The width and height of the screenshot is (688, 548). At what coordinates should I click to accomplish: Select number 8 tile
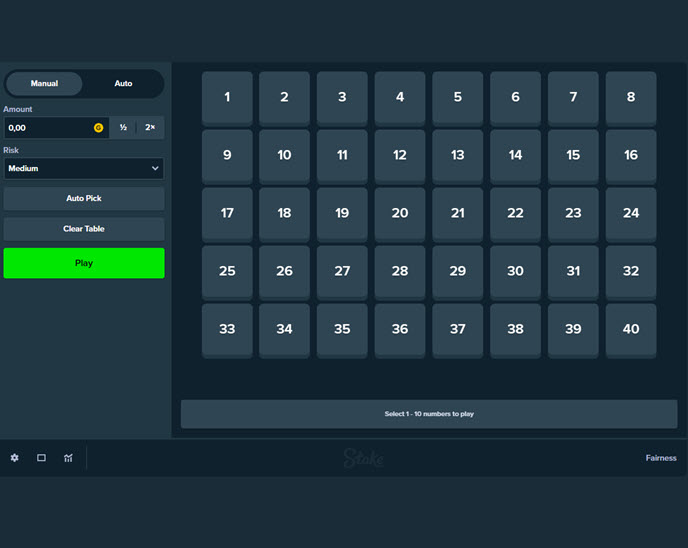tap(631, 97)
